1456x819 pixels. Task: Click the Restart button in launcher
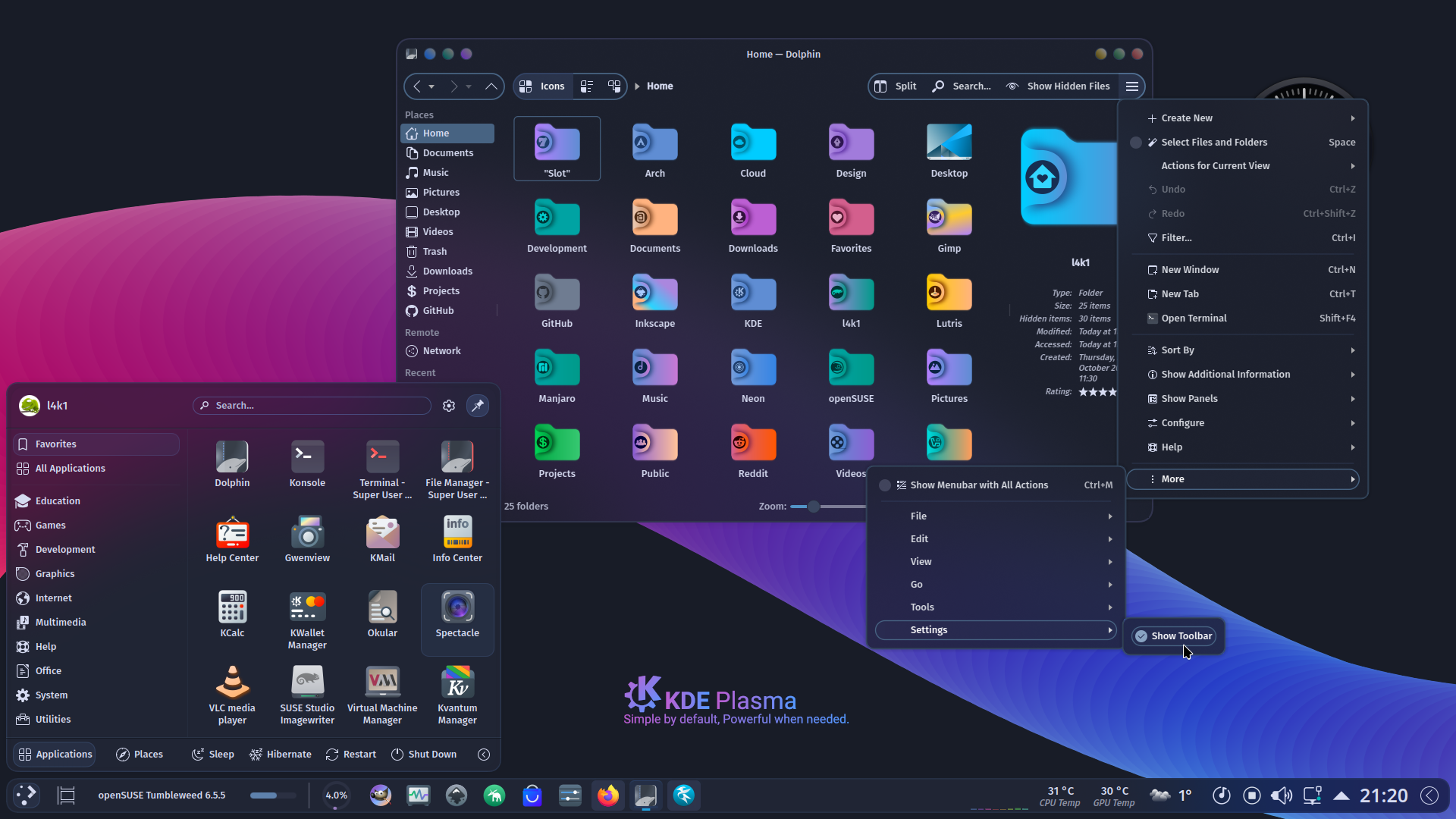coord(351,755)
